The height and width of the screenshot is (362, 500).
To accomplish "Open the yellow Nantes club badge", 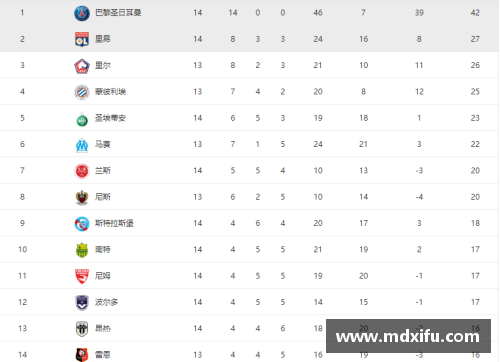I will pyautogui.click(x=82, y=250).
